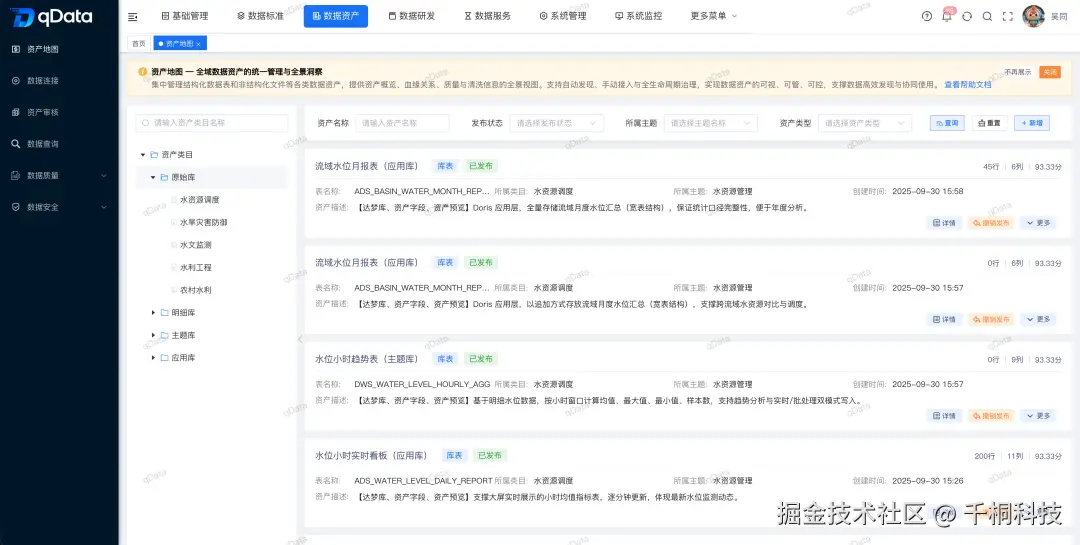The width and height of the screenshot is (1080, 545).
Task: Open 更多 dropdown on 水位小时趋势表 card
Action: click(1038, 416)
